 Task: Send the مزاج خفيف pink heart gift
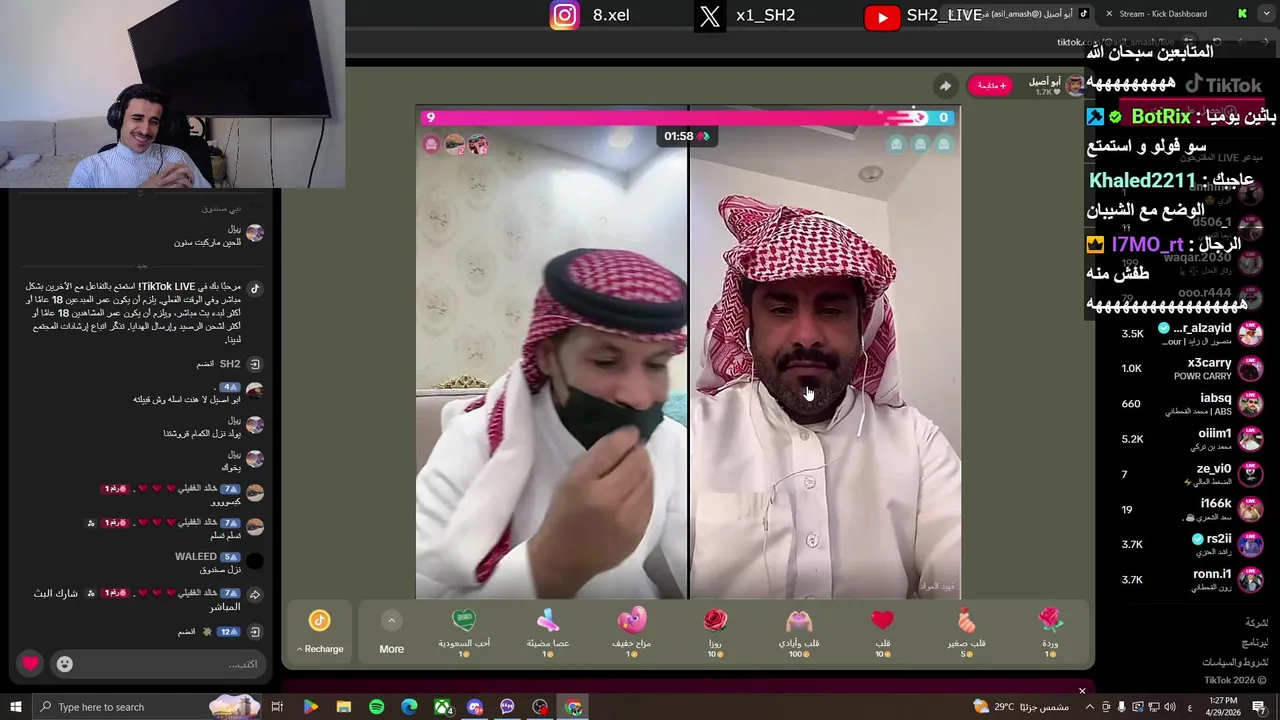tap(631, 631)
